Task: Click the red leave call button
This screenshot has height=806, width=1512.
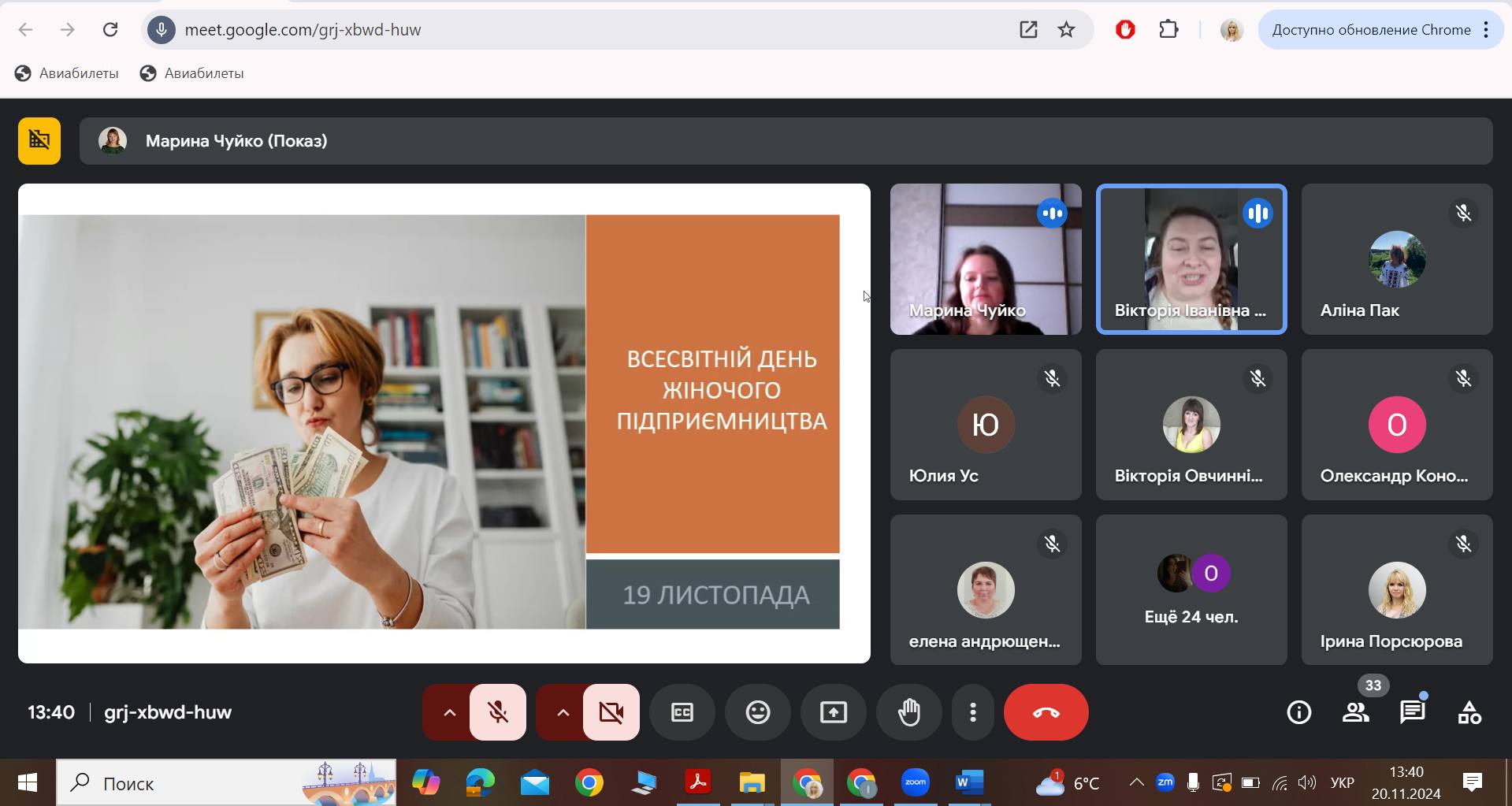Action: (x=1046, y=712)
